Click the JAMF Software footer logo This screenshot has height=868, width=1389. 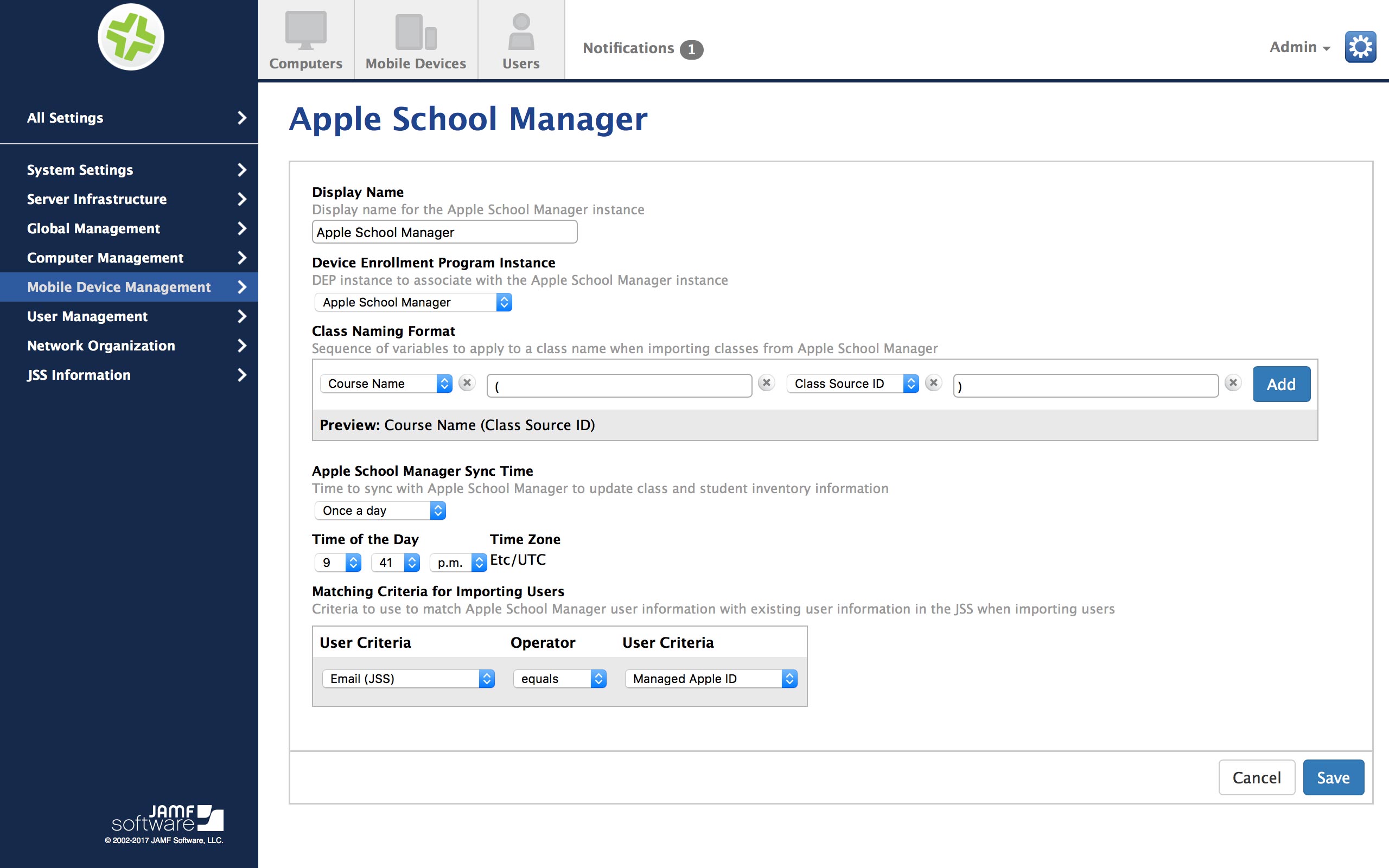coord(167,819)
